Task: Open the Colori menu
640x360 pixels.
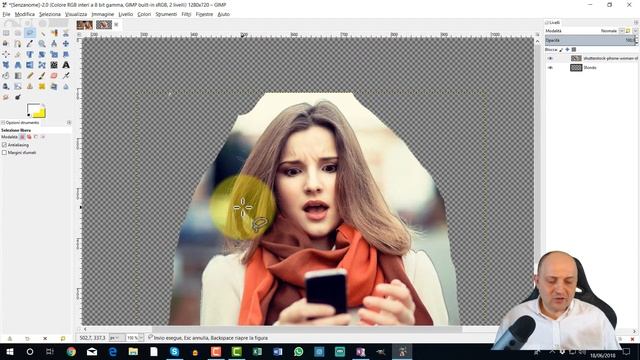Action: click(x=144, y=14)
